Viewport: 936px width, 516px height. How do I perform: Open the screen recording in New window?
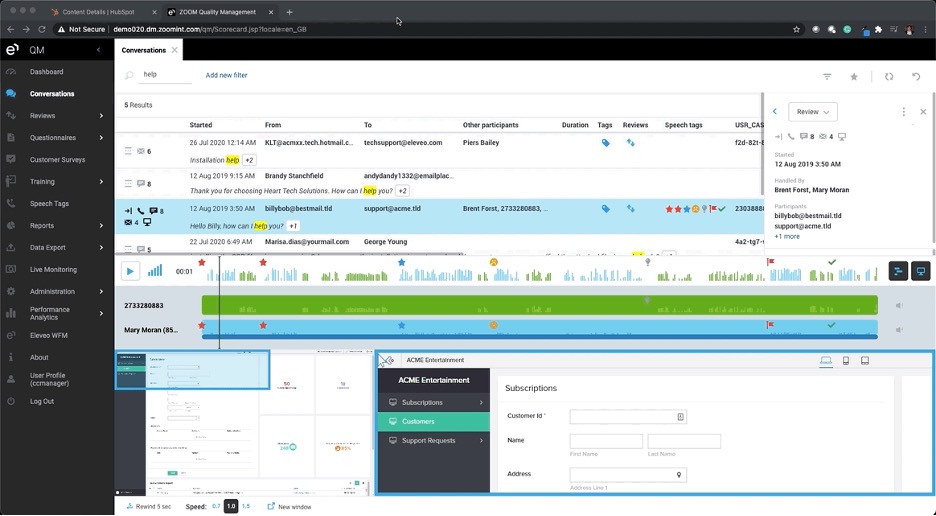click(x=289, y=506)
